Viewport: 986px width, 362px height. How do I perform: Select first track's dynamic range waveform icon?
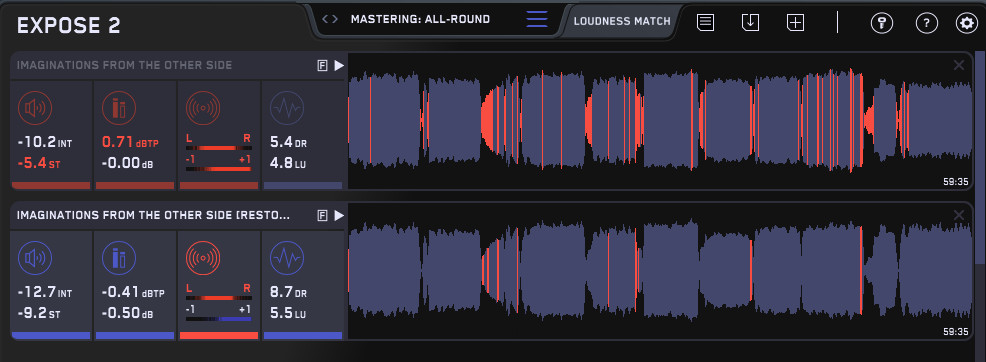[x=287, y=108]
